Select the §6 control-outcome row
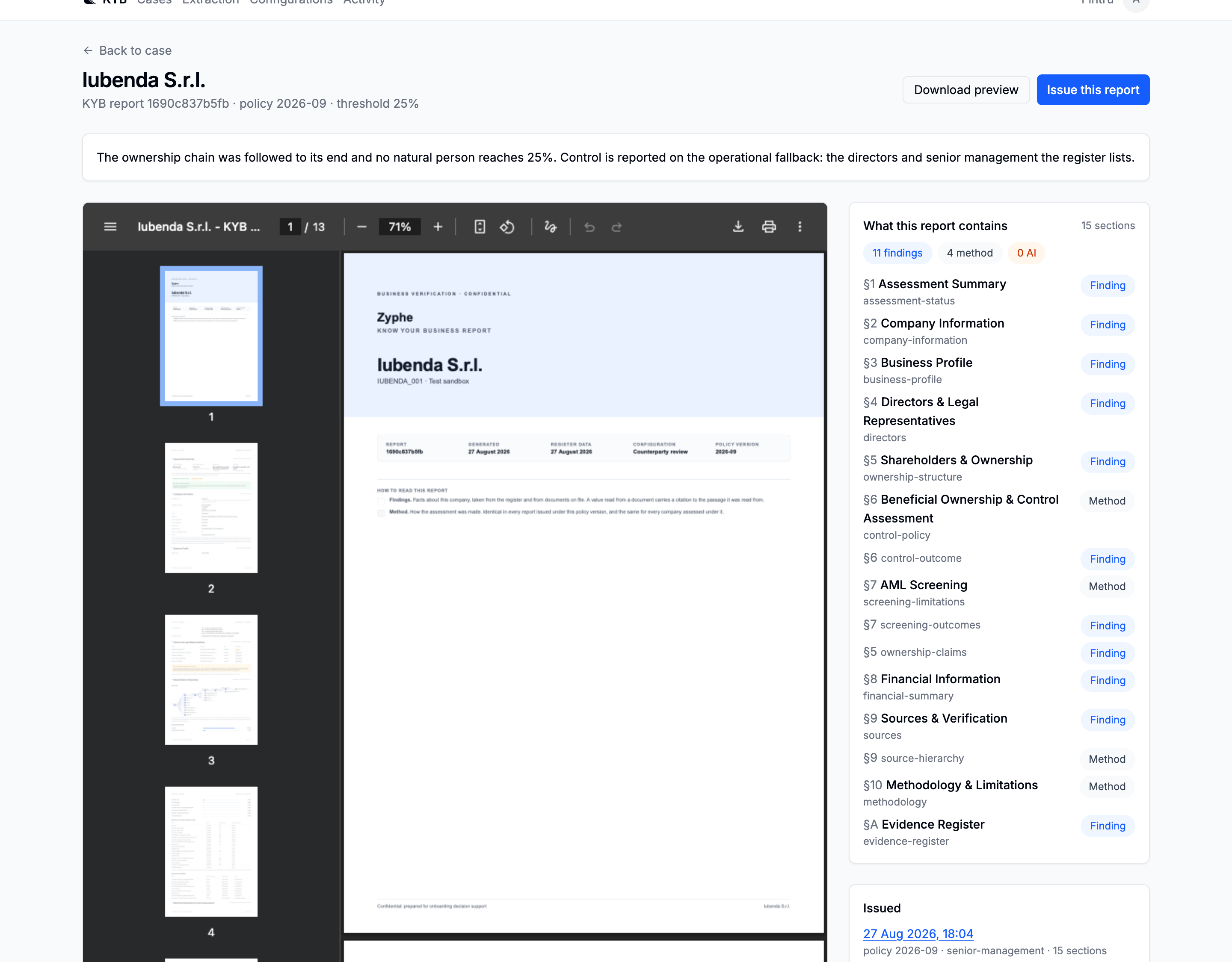 coord(999,558)
